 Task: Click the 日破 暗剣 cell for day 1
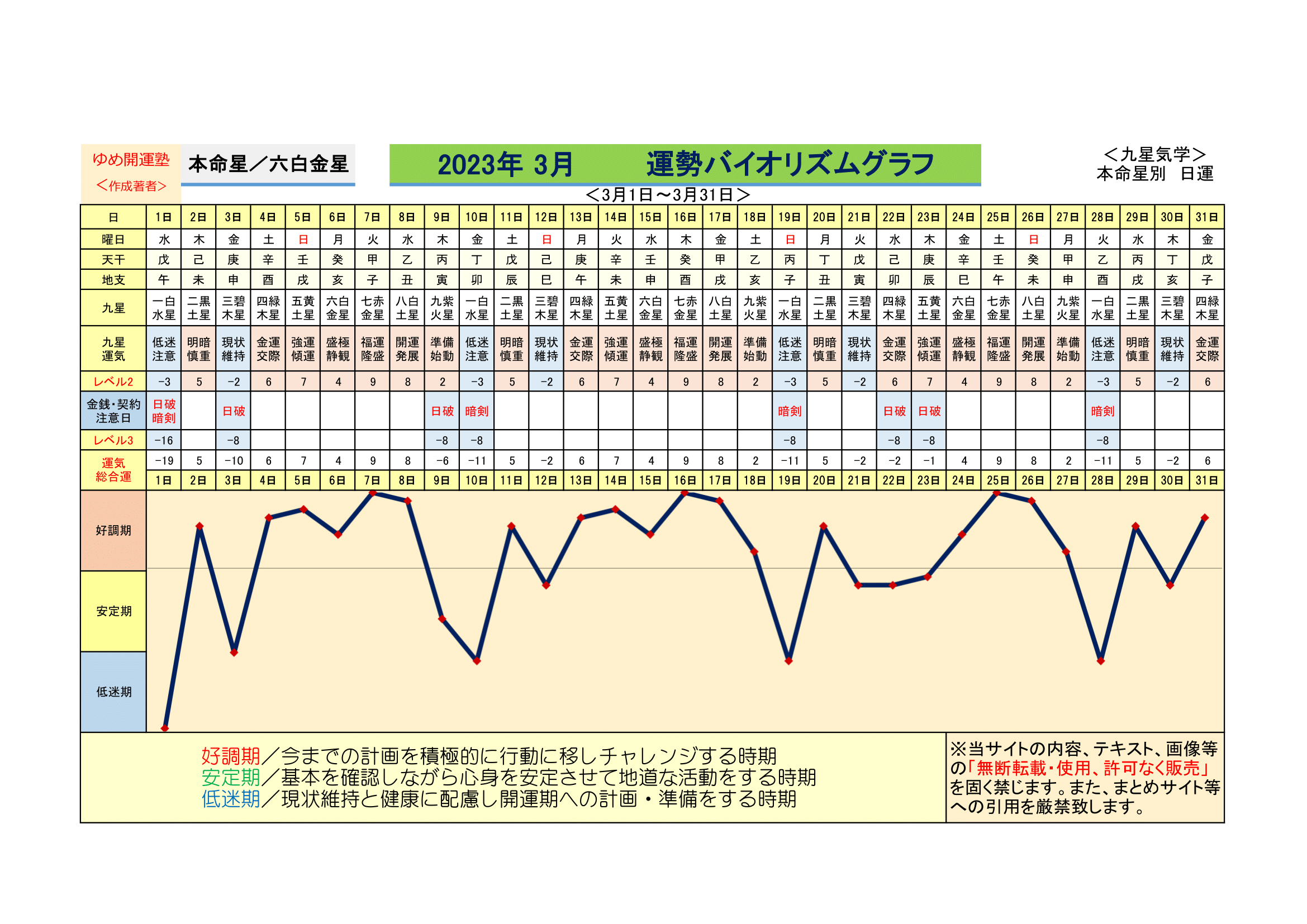pos(164,411)
